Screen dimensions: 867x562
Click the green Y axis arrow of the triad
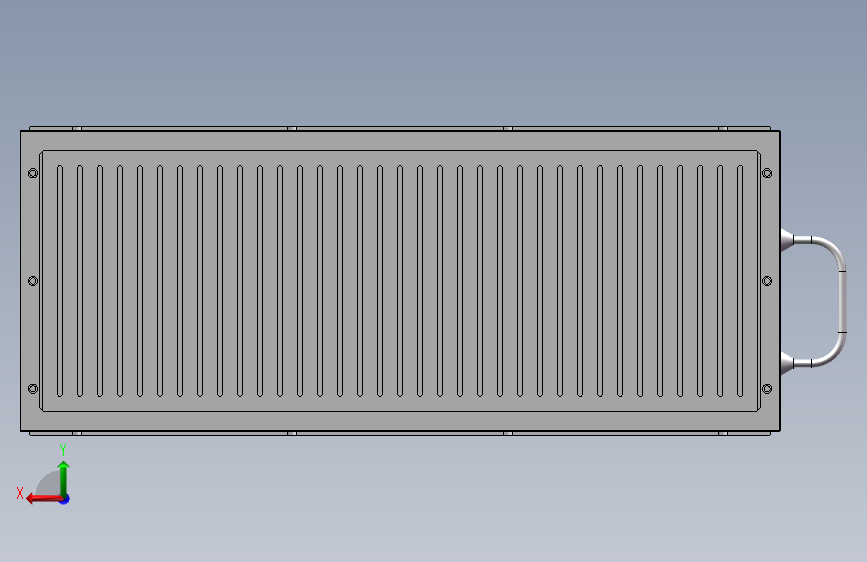[x=64, y=479]
